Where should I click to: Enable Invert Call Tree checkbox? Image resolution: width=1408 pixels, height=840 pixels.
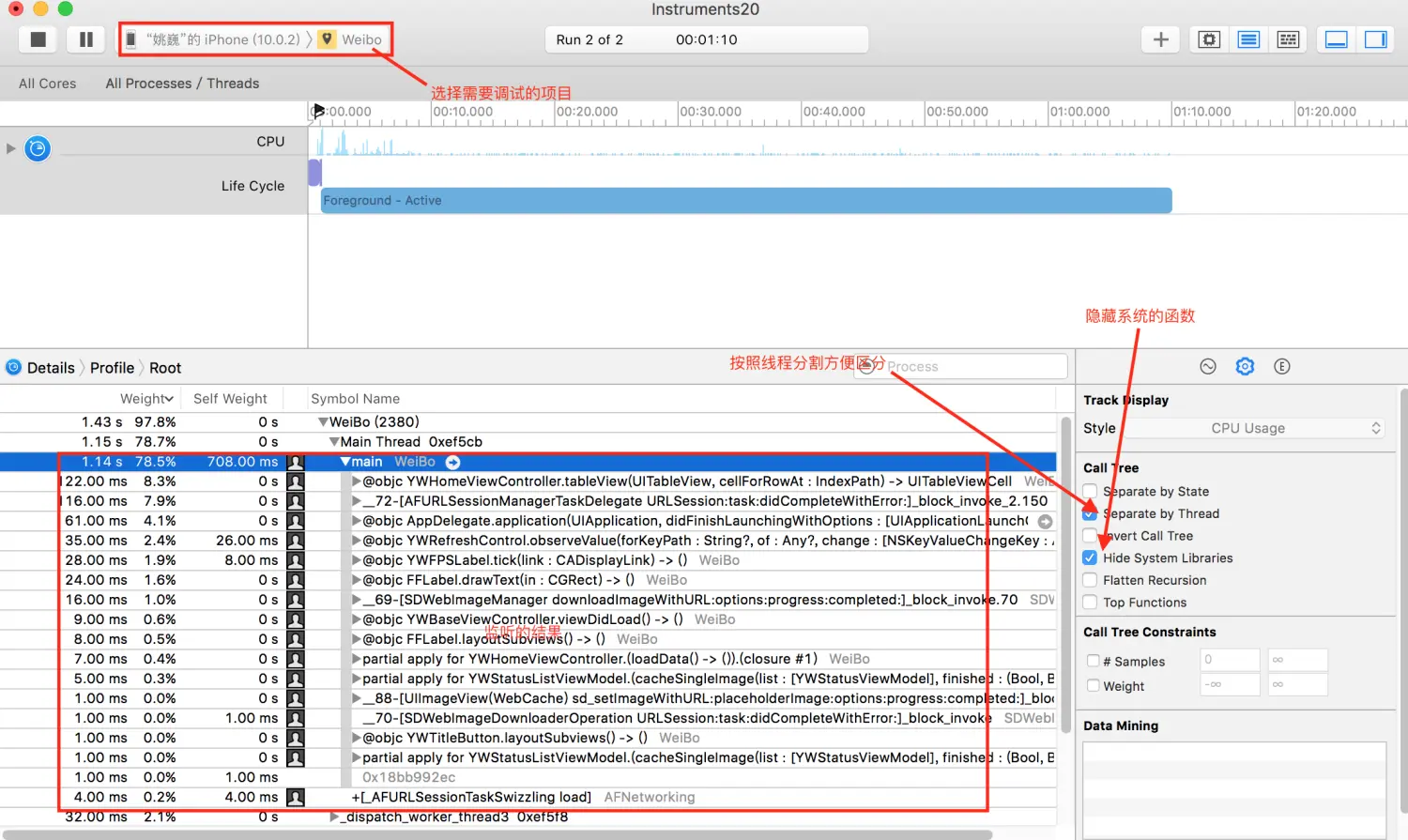pyautogui.click(x=1090, y=536)
